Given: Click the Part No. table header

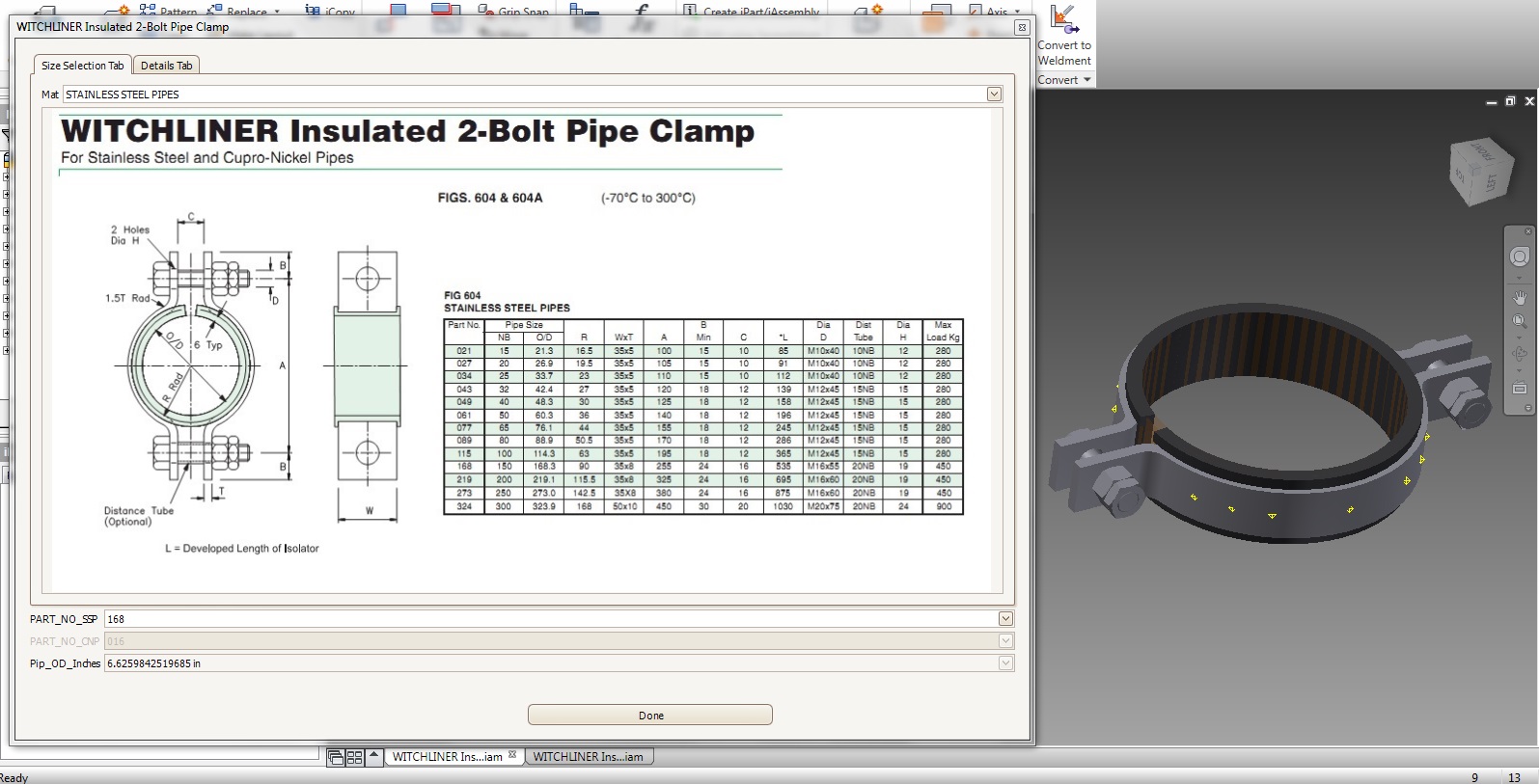Looking at the screenshot, I should 464,325.
